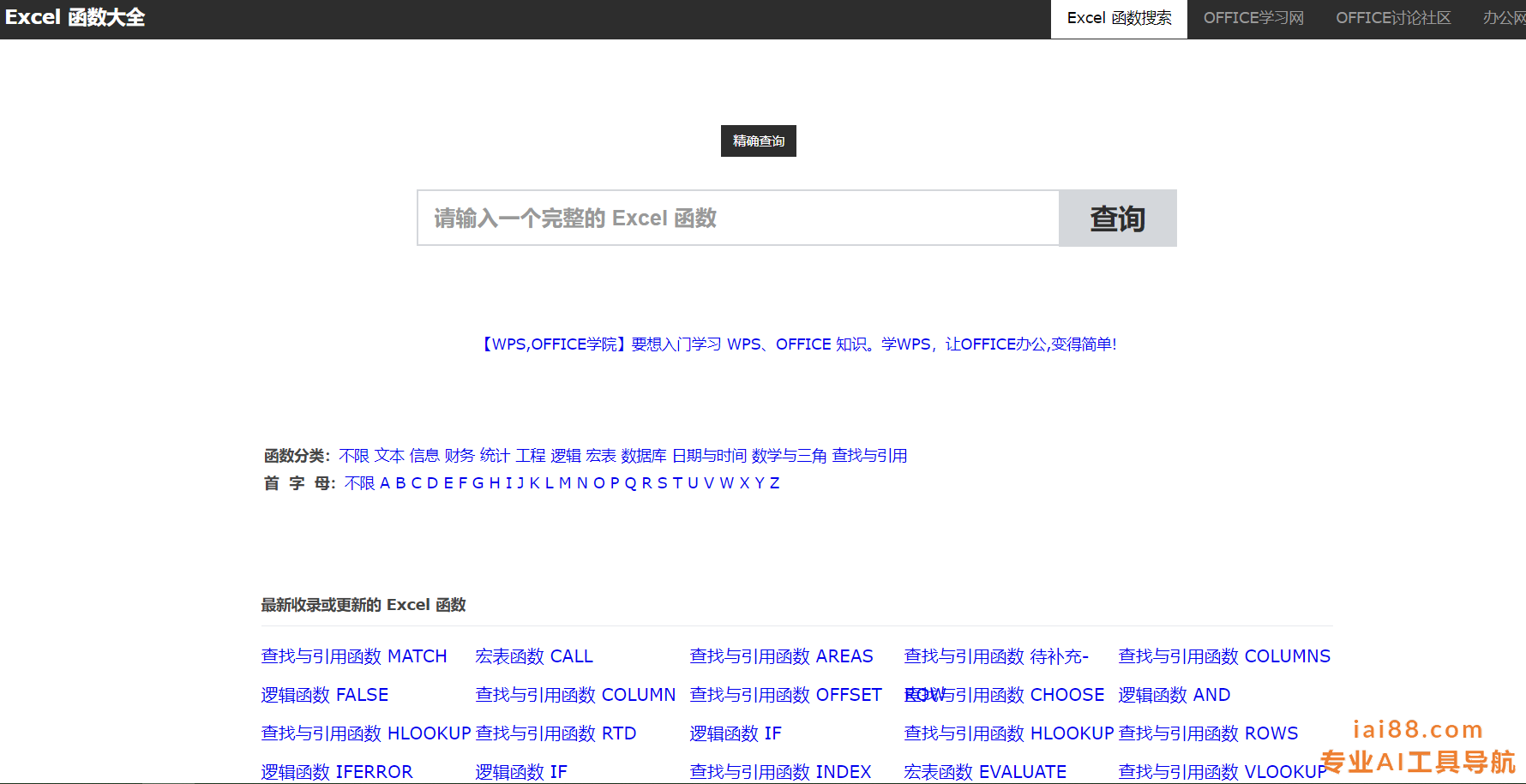Filter by 日期与时间 category
This screenshot has width=1526, height=784.
[709, 456]
